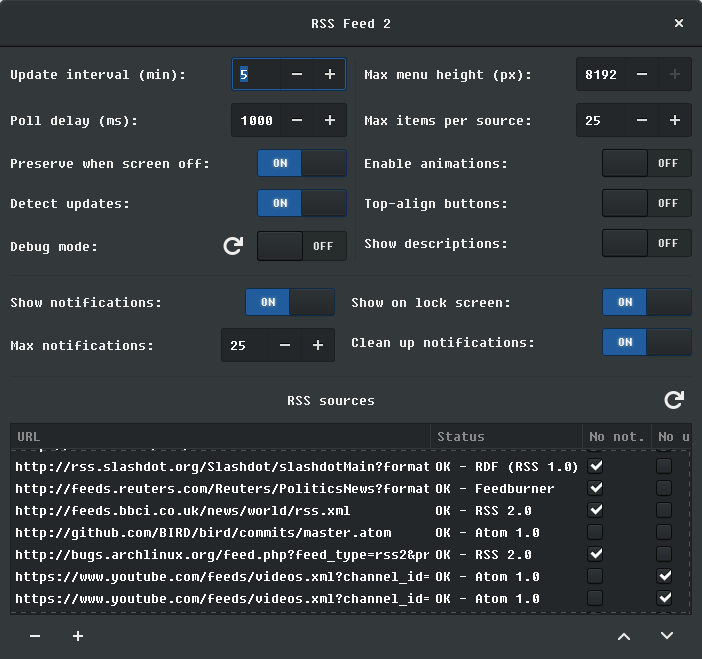This screenshot has width=702, height=659.
Task: Click the No not. column header
Action: coord(617,436)
